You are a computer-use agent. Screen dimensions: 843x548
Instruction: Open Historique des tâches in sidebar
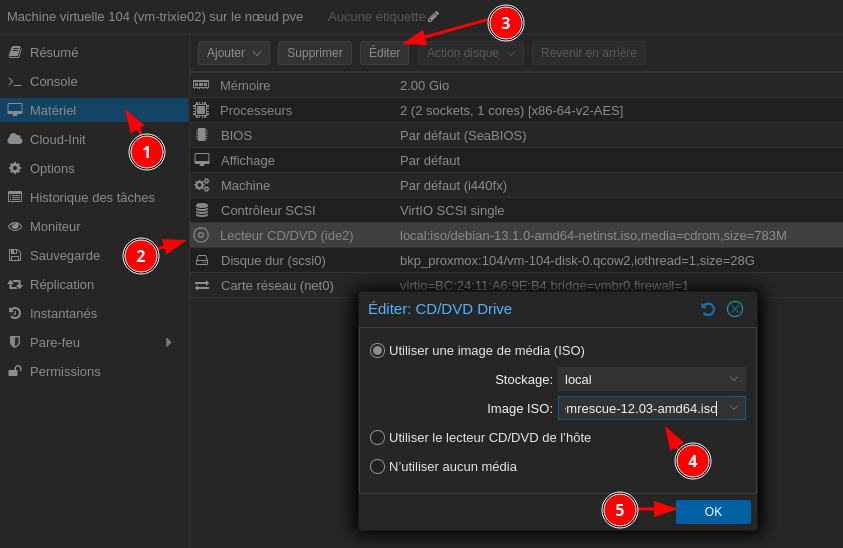point(92,197)
